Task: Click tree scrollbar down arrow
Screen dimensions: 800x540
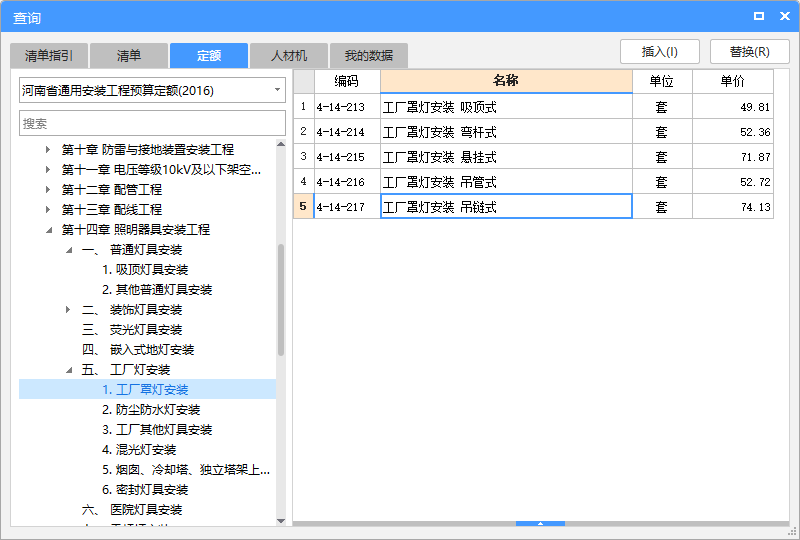Action: coord(281,521)
